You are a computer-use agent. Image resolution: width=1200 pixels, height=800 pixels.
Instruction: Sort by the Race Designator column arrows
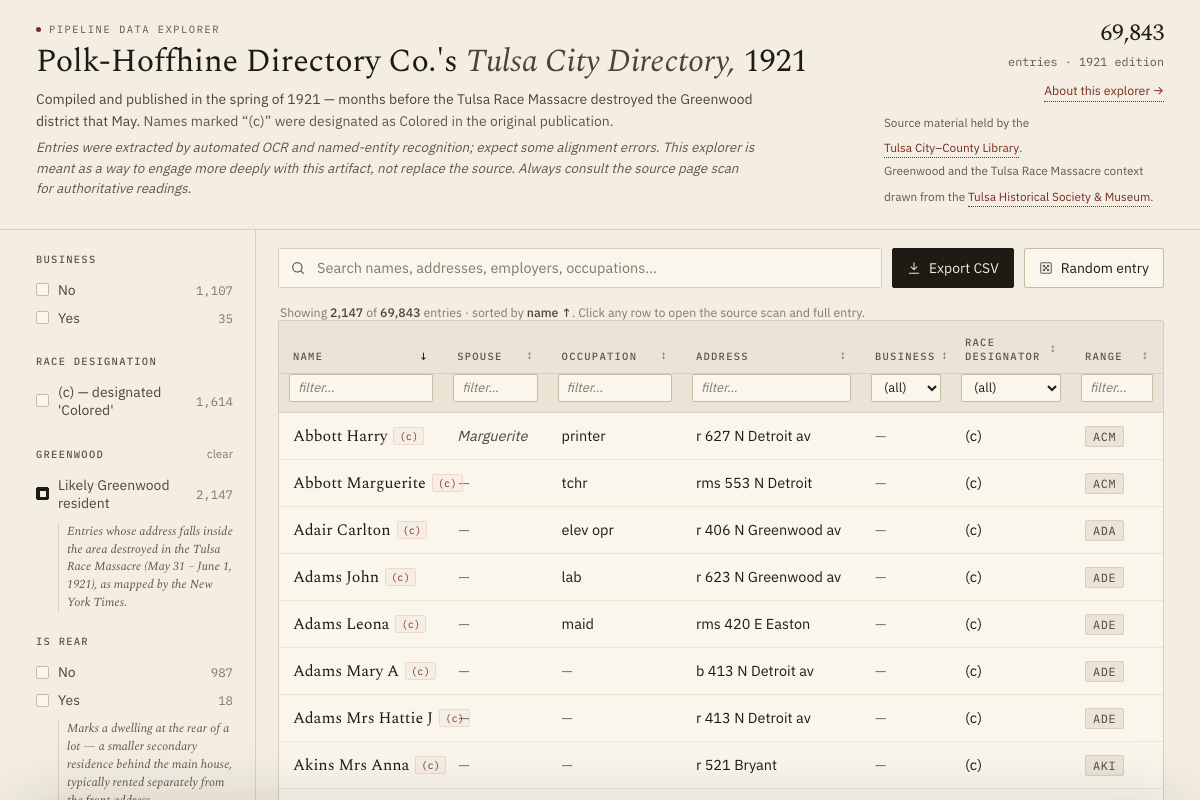click(x=1053, y=349)
